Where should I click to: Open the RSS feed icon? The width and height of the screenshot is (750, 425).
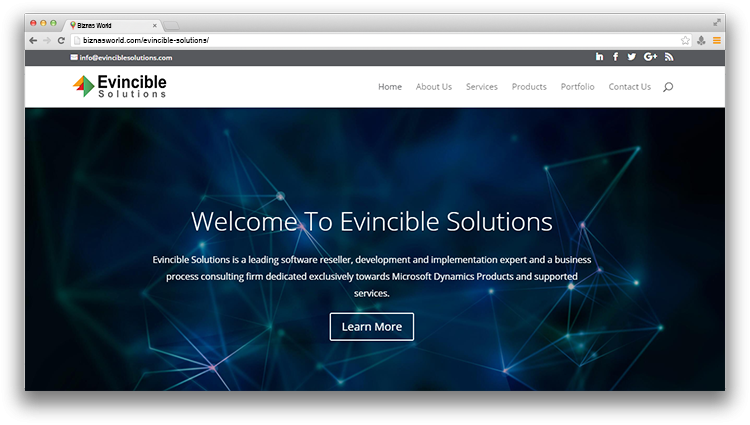tap(669, 57)
